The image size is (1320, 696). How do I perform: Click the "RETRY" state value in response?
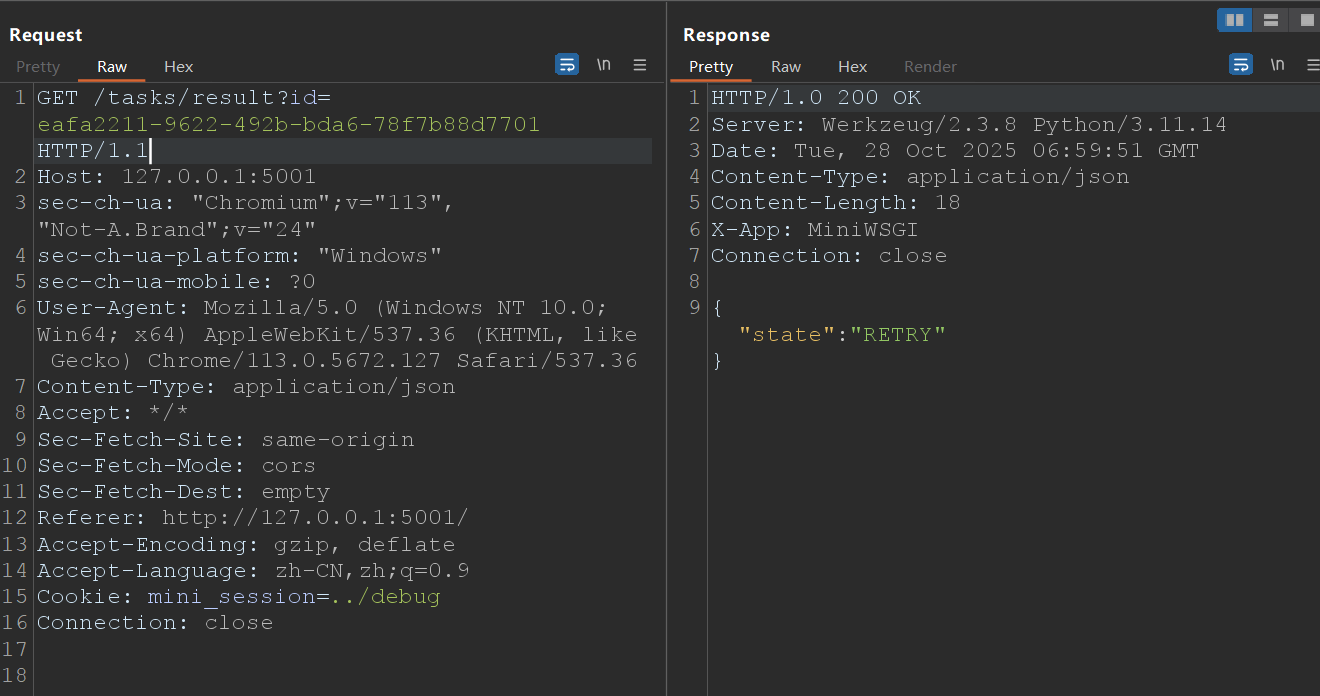pos(898,334)
